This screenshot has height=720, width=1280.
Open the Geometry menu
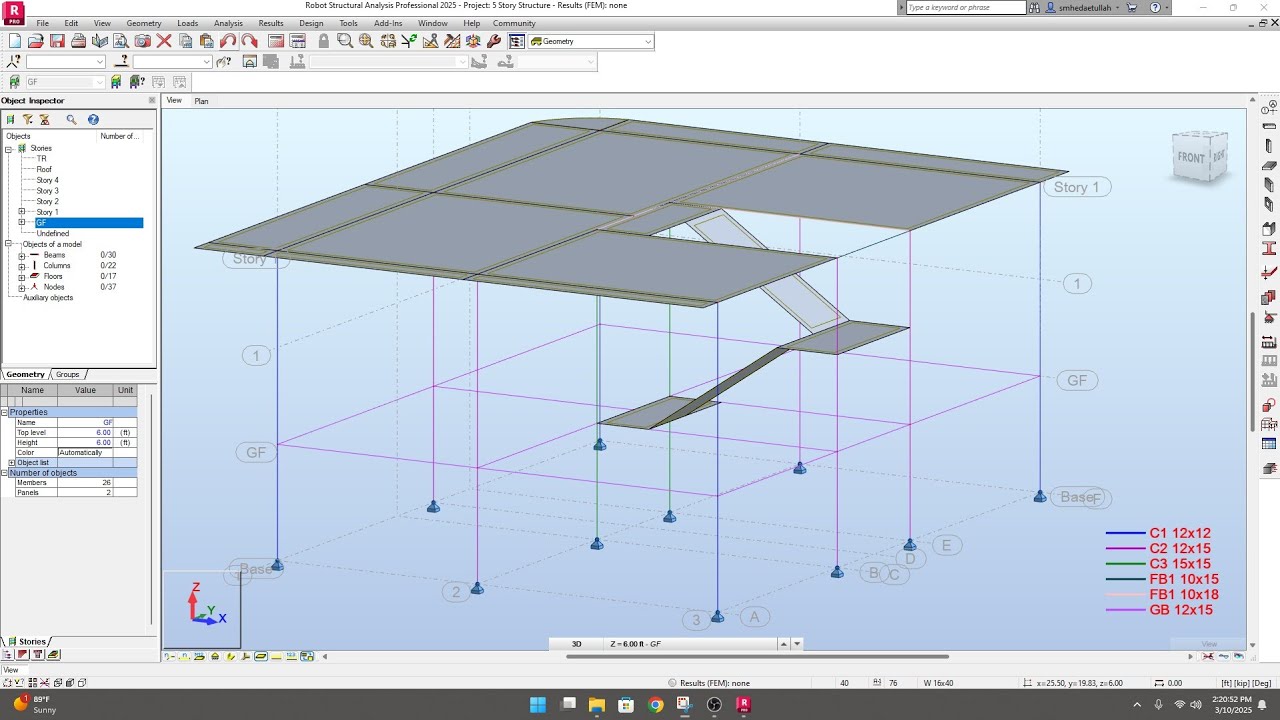coord(144,23)
